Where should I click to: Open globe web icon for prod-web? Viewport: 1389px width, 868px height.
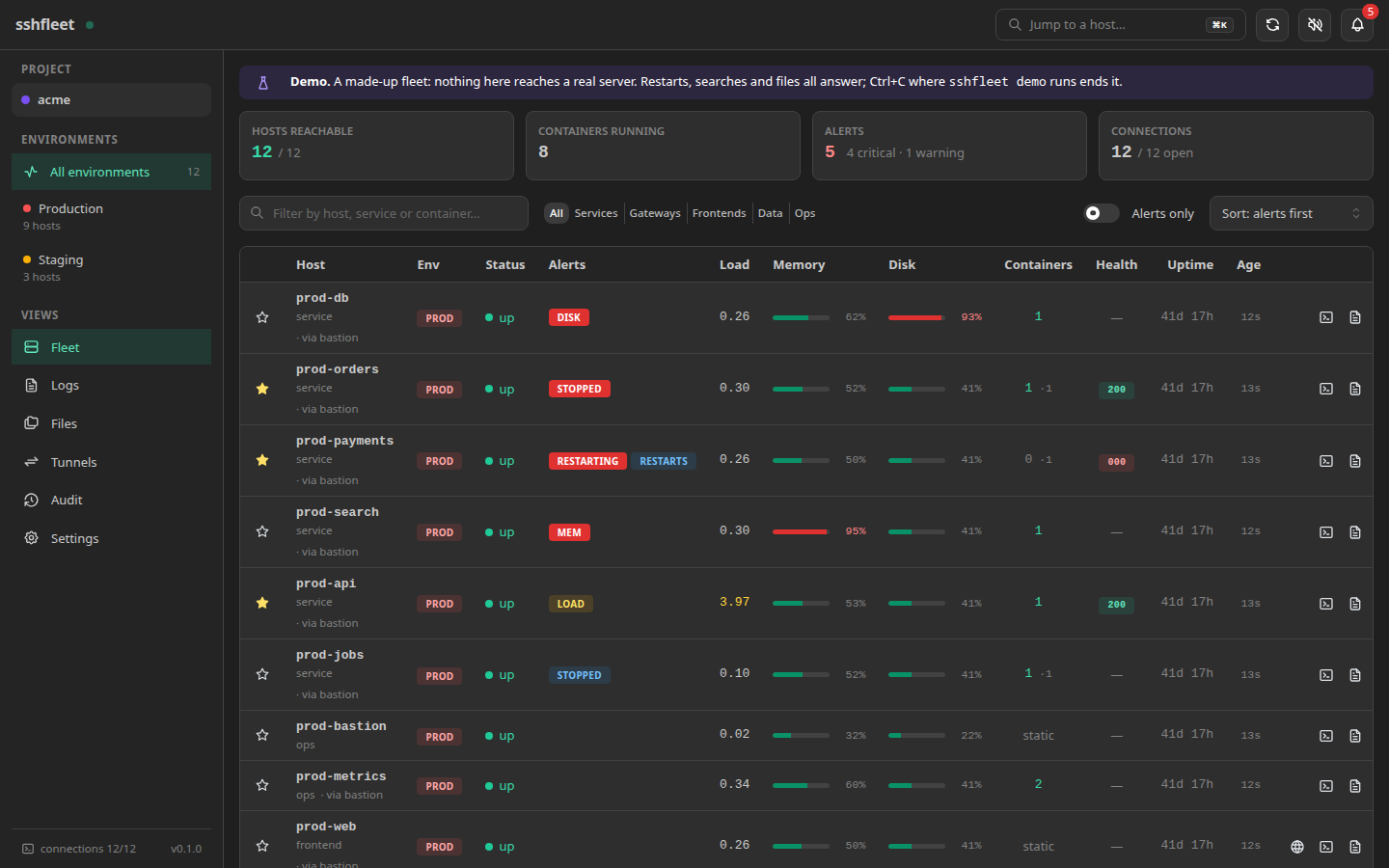click(1297, 847)
